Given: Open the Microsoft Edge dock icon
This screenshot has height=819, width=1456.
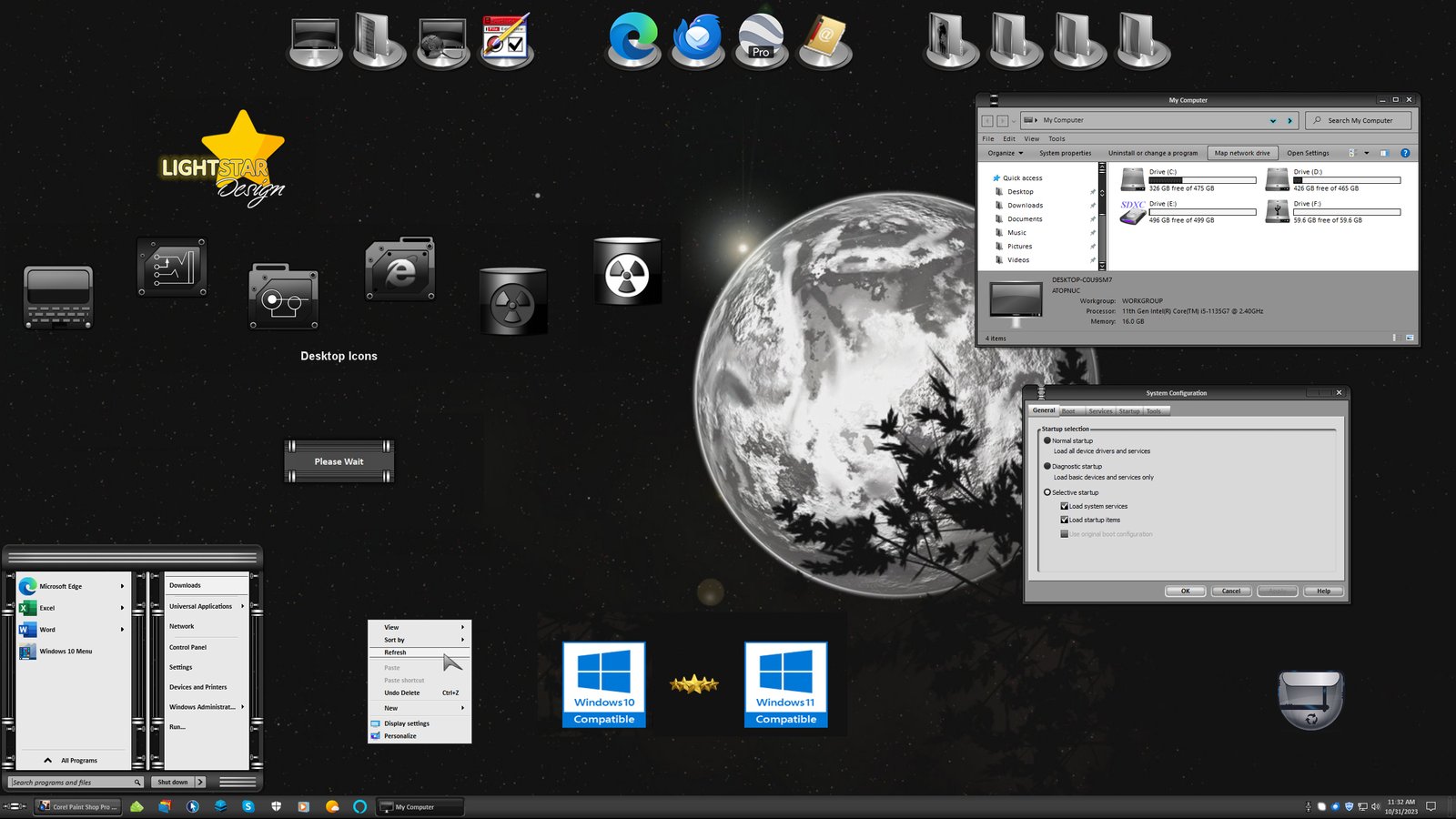Looking at the screenshot, I should tap(633, 39).
